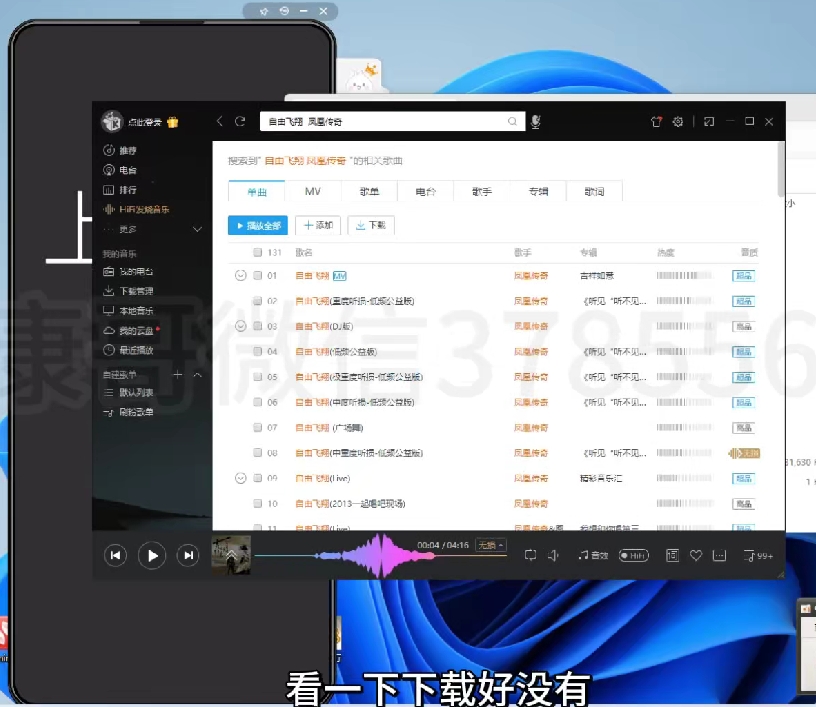Go to the previous track
The height and width of the screenshot is (707, 816).
click(116, 555)
